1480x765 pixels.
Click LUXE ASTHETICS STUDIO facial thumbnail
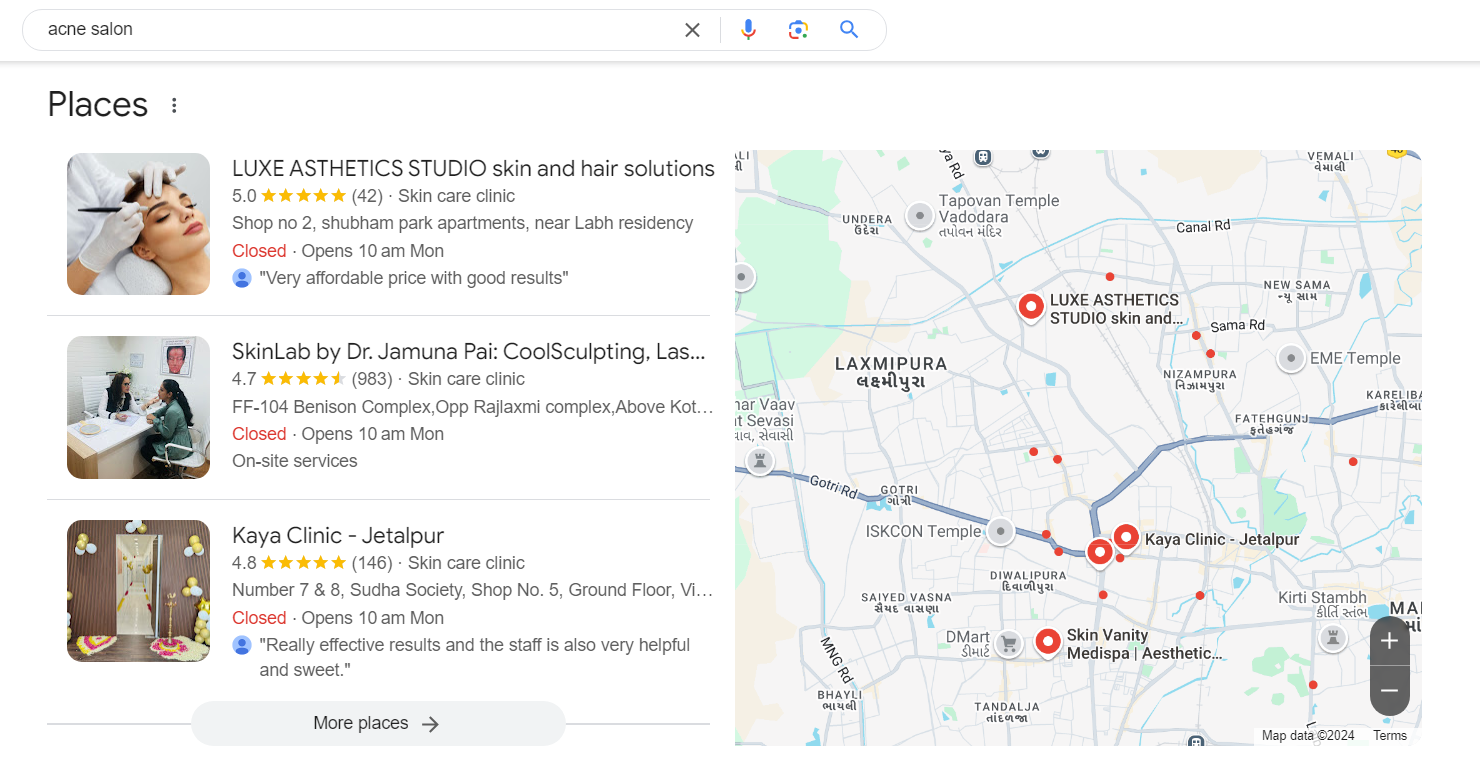coord(138,224)
